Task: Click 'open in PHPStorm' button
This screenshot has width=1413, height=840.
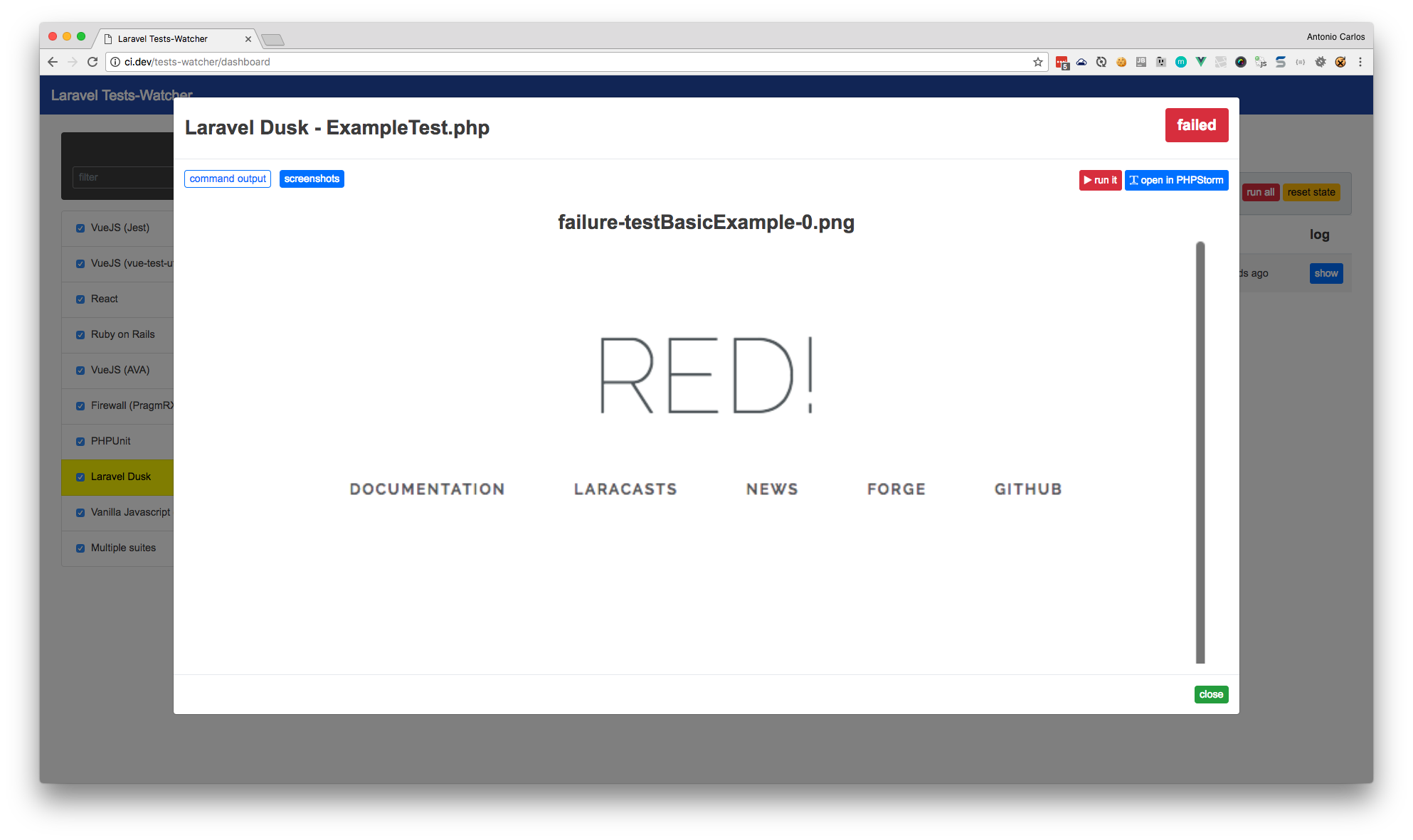Action: [x=1176, y=180]
